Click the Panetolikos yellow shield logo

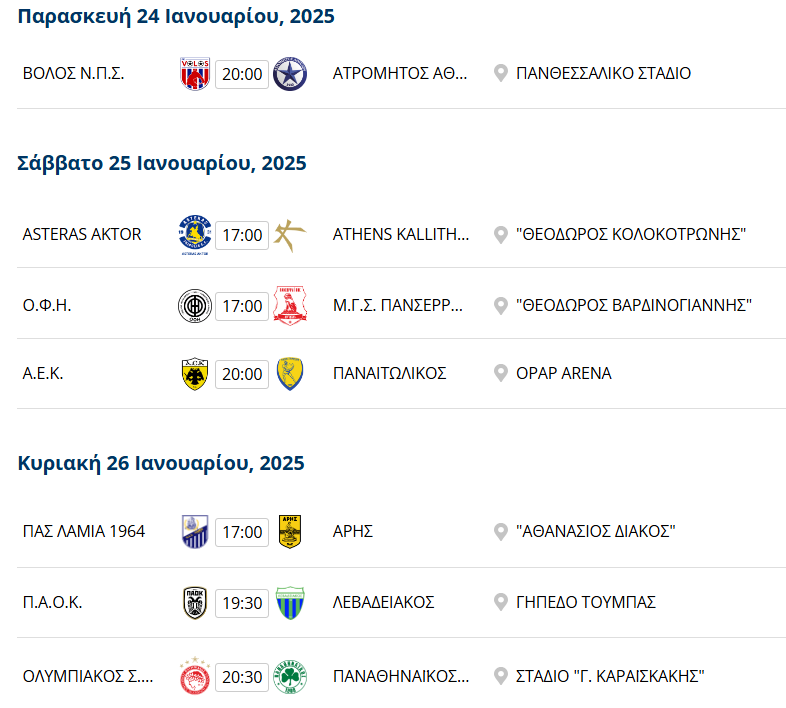[x=290, y=374]
